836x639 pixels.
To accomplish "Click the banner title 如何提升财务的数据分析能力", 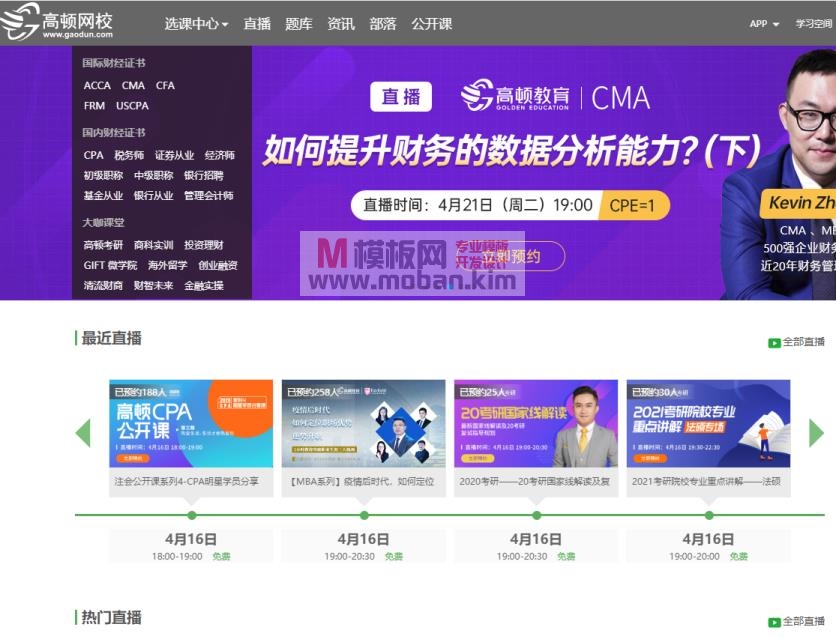I will tap(512, 151).
